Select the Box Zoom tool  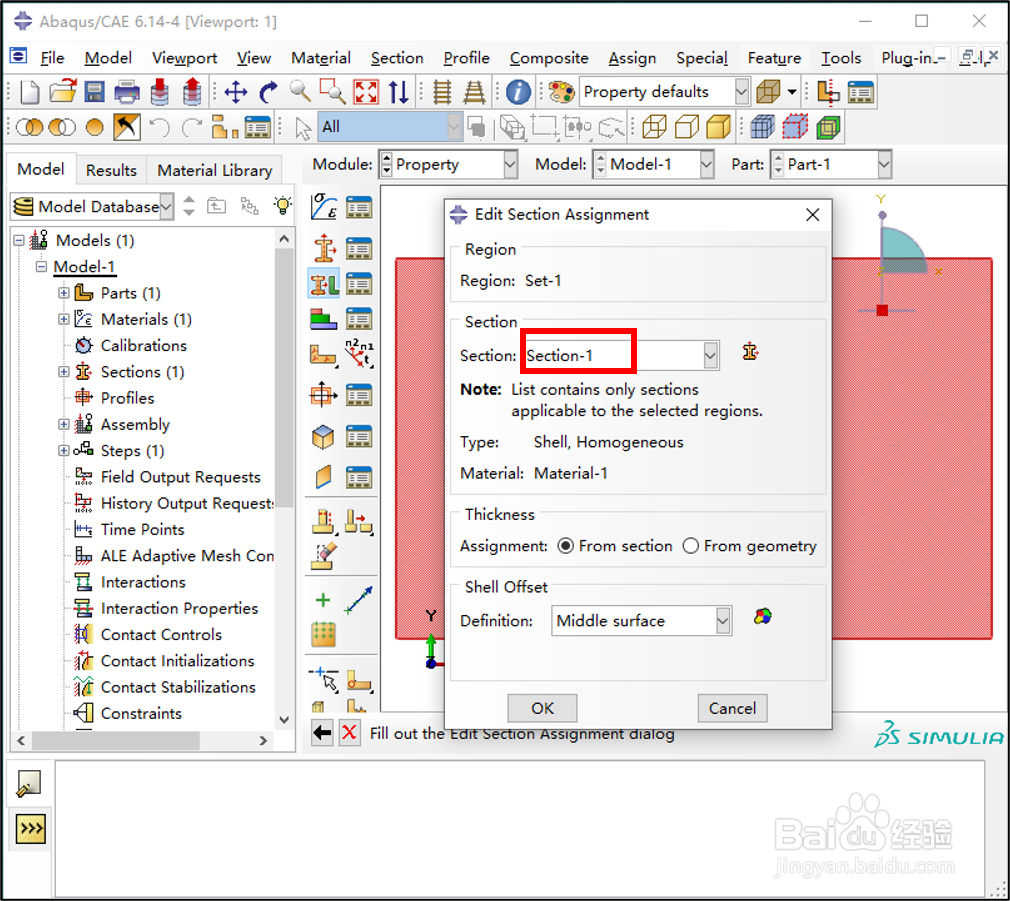(333, 91)
